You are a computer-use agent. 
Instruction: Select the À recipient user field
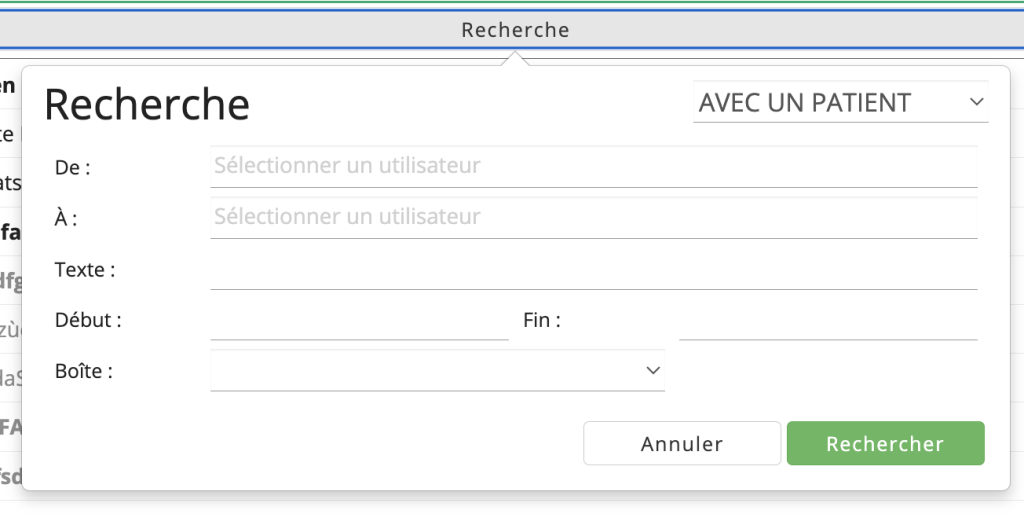click(594, 217)
